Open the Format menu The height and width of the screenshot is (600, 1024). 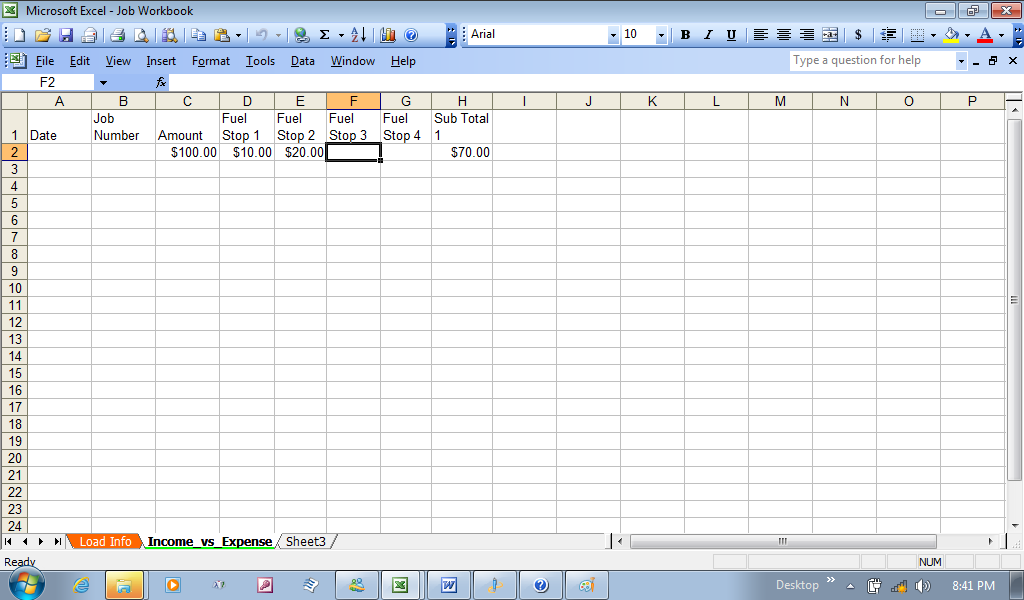(211, 61)
